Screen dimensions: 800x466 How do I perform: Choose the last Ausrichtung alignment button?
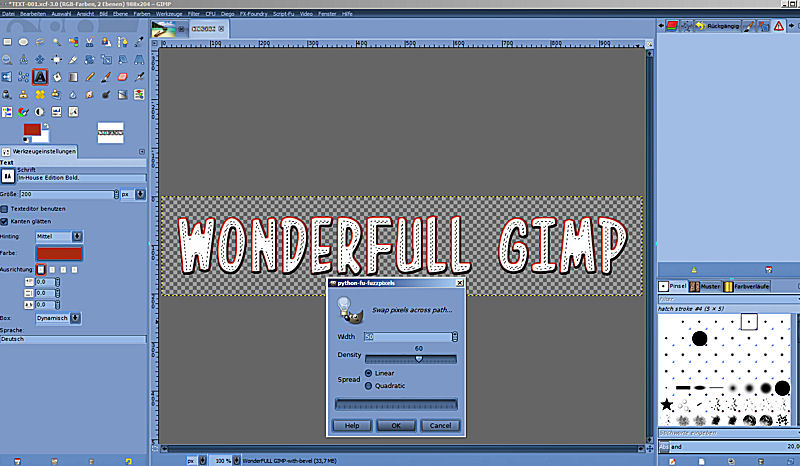(x=74, y=269)
